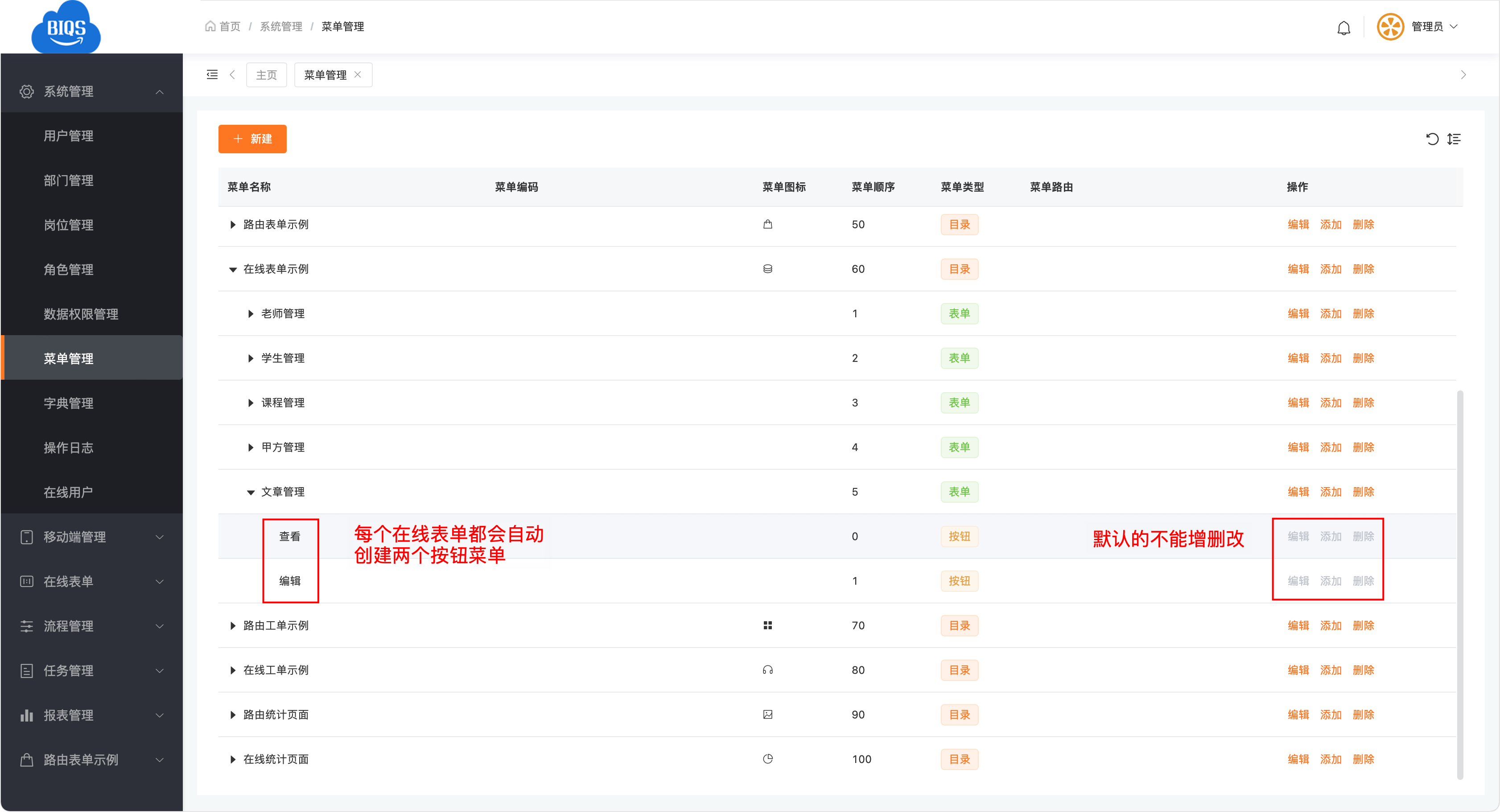Click the grid icon in 路由工单示例 row

[x=767, y=625]
